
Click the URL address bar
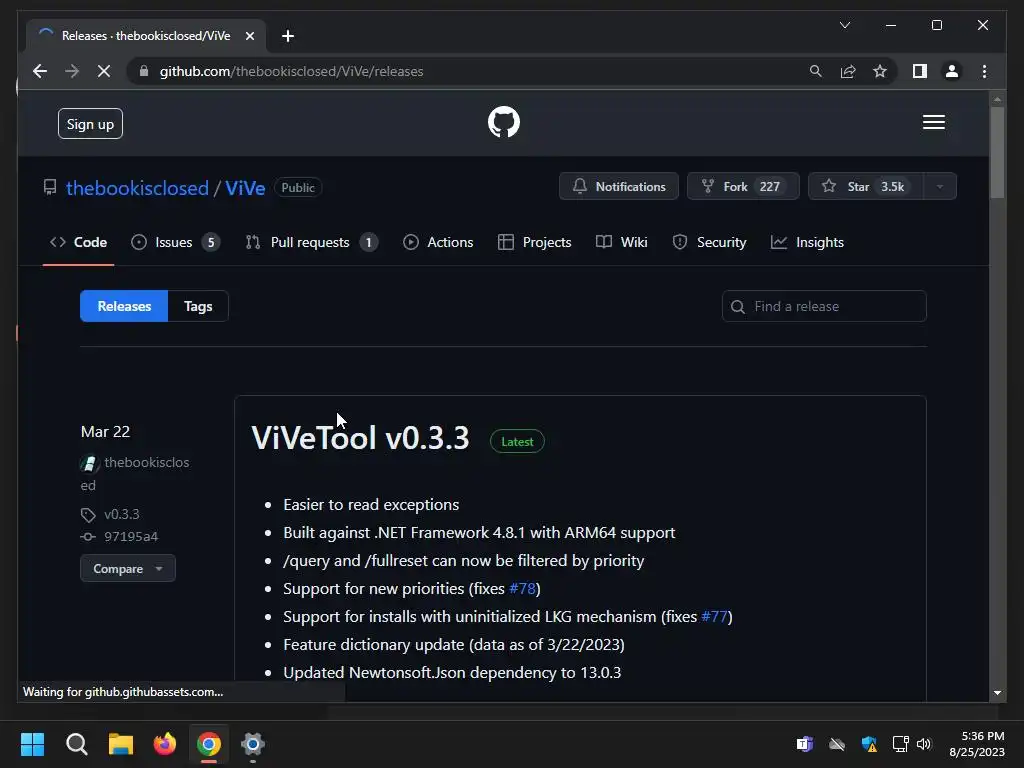[x=468, y=71]
